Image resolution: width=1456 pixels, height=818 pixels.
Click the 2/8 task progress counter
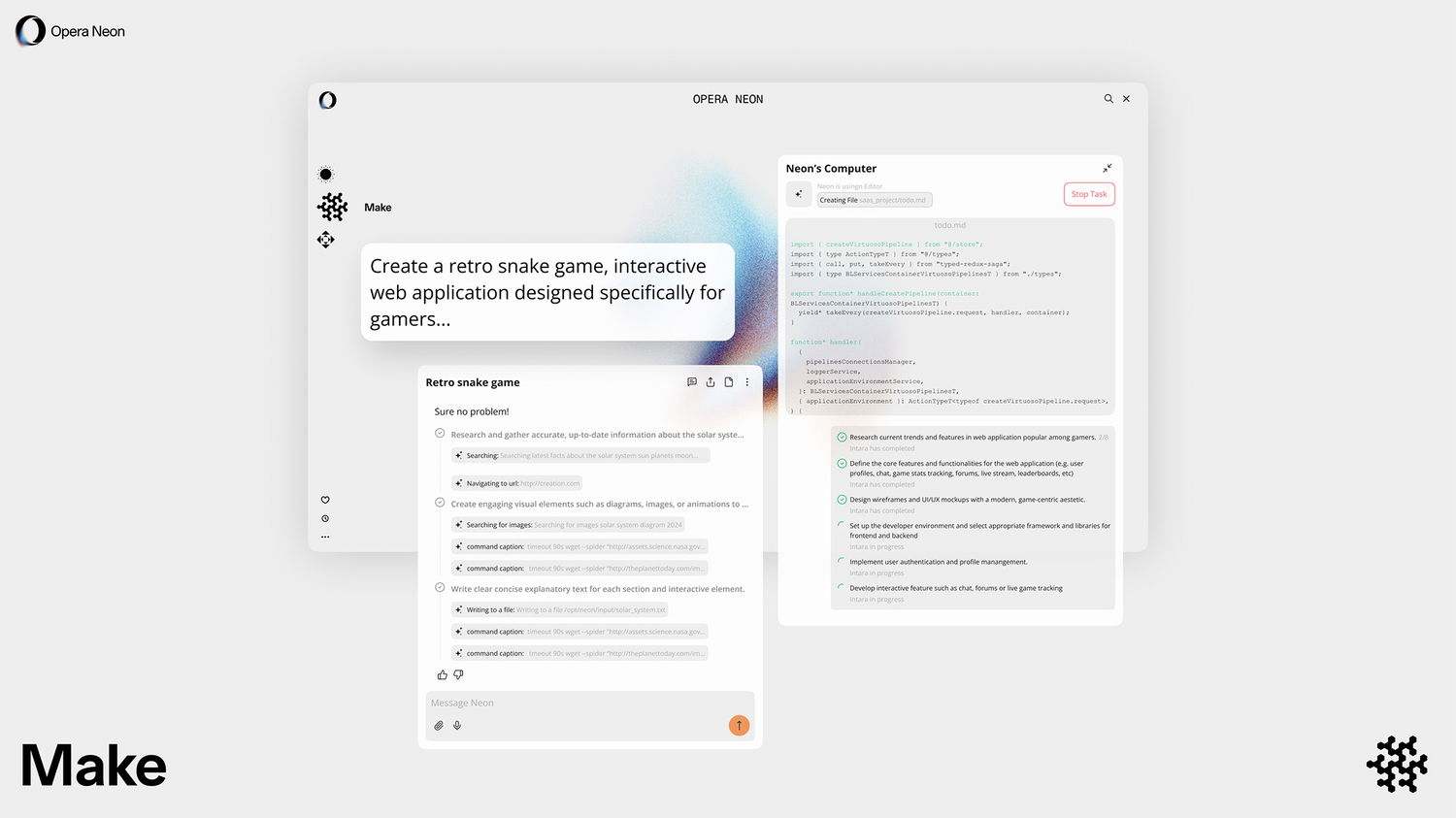[1104, 438]
